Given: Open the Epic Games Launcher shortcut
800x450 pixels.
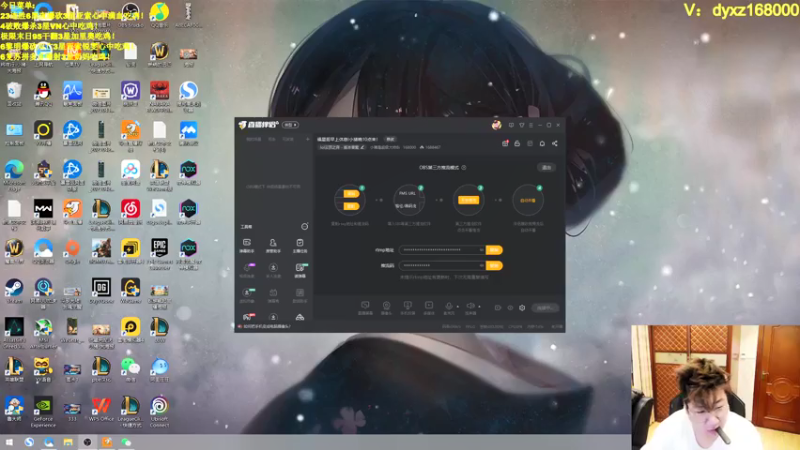Looking at the screenshot, I should [x=160, y=253].
